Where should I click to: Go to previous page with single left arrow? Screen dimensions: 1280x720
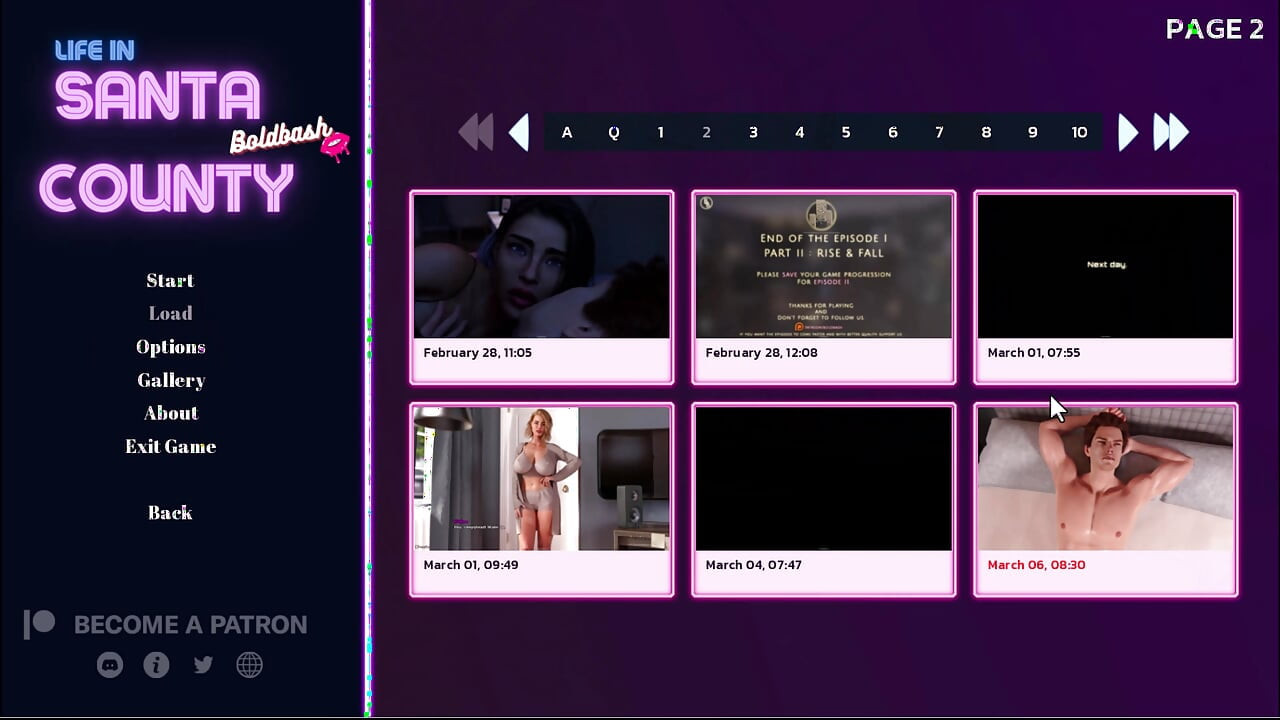pos(518,132)
